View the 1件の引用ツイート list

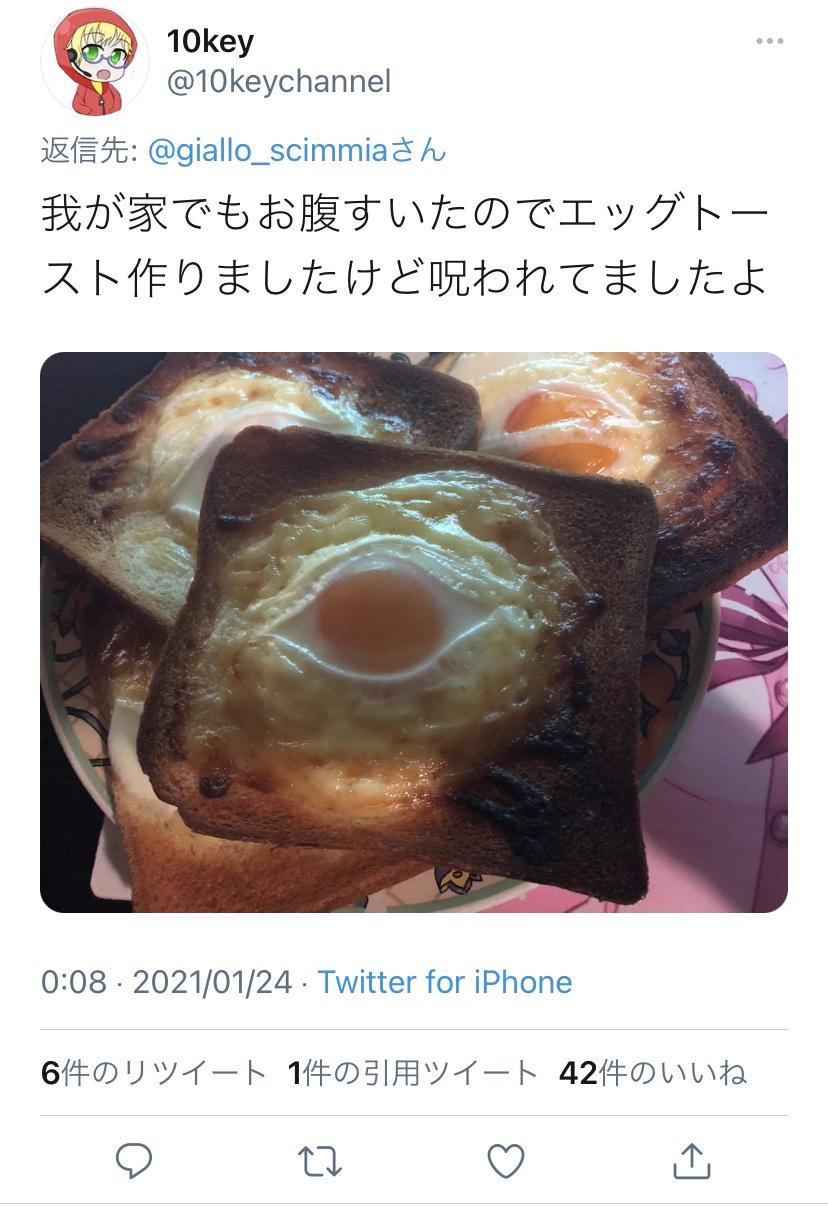point(413,1074)
